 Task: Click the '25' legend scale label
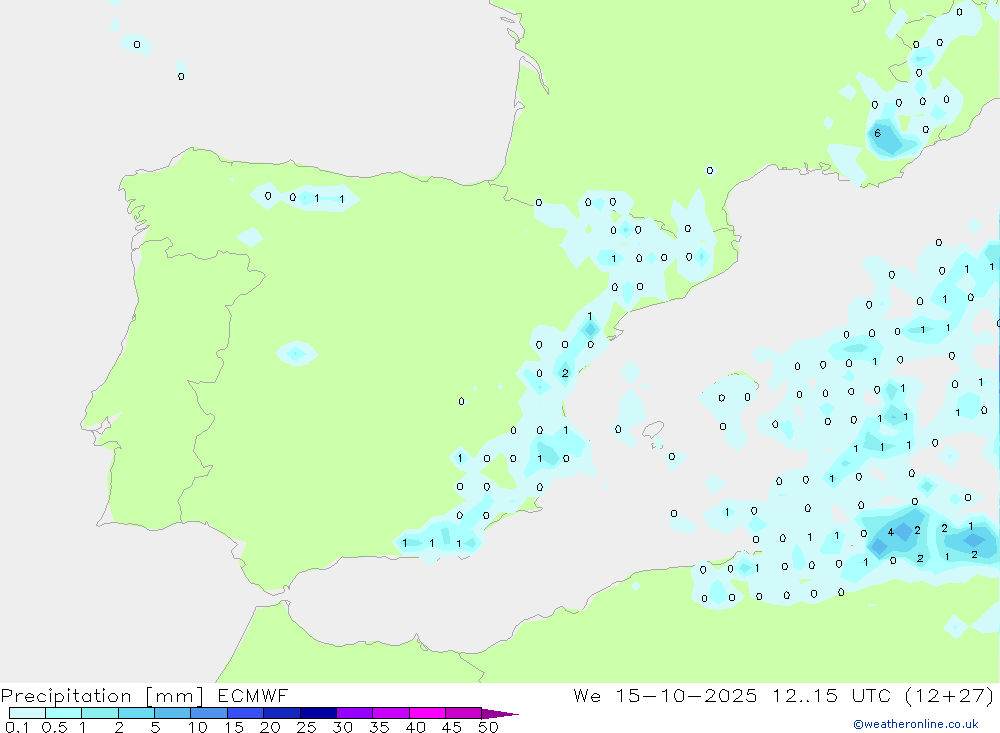(x=307, y=727)
